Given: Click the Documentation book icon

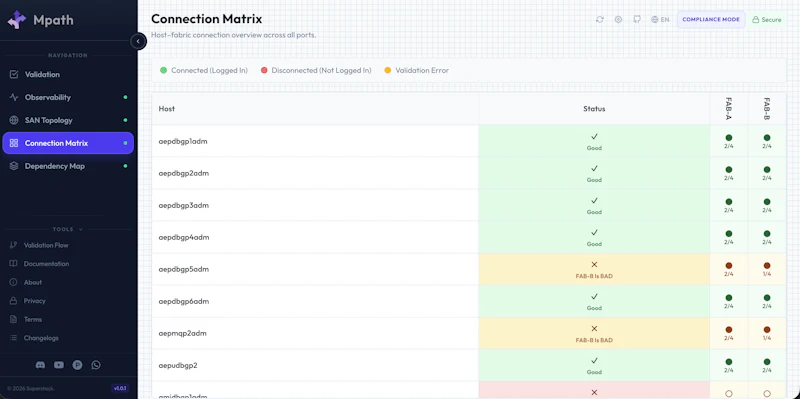Looking at the screenshot, I should [14, 264].
